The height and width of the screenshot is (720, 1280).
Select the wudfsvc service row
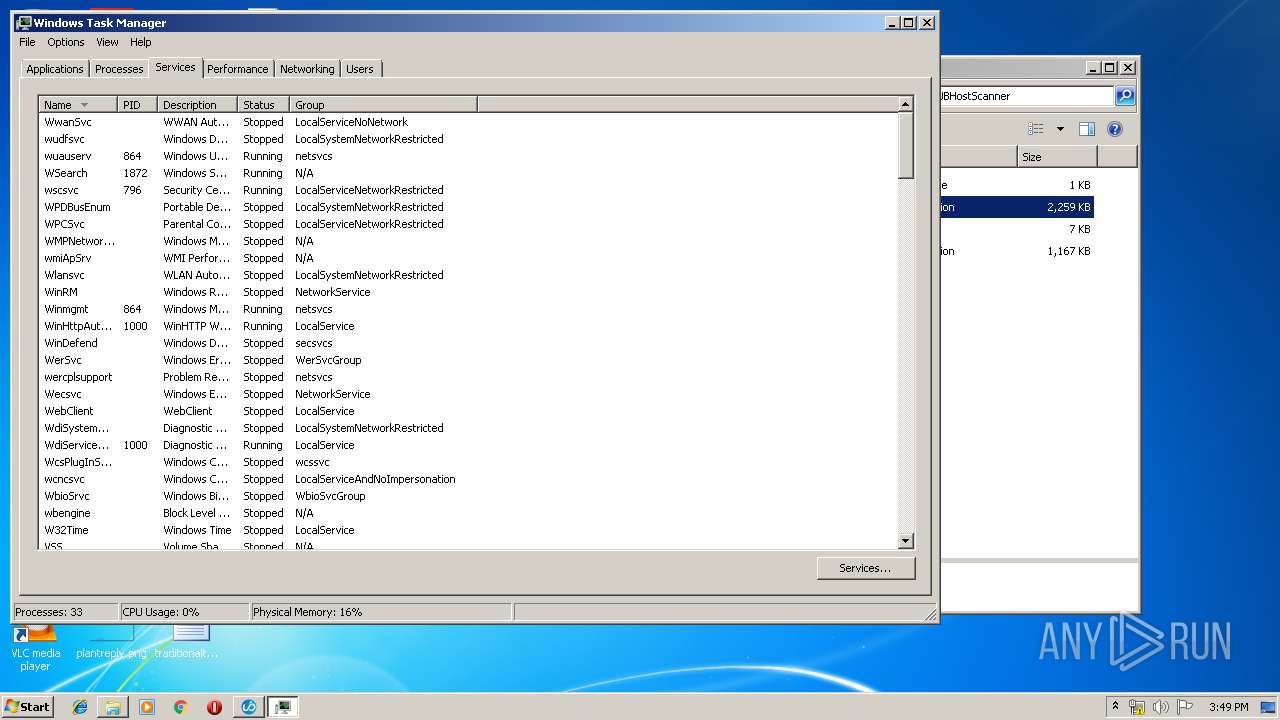(468, 139)
